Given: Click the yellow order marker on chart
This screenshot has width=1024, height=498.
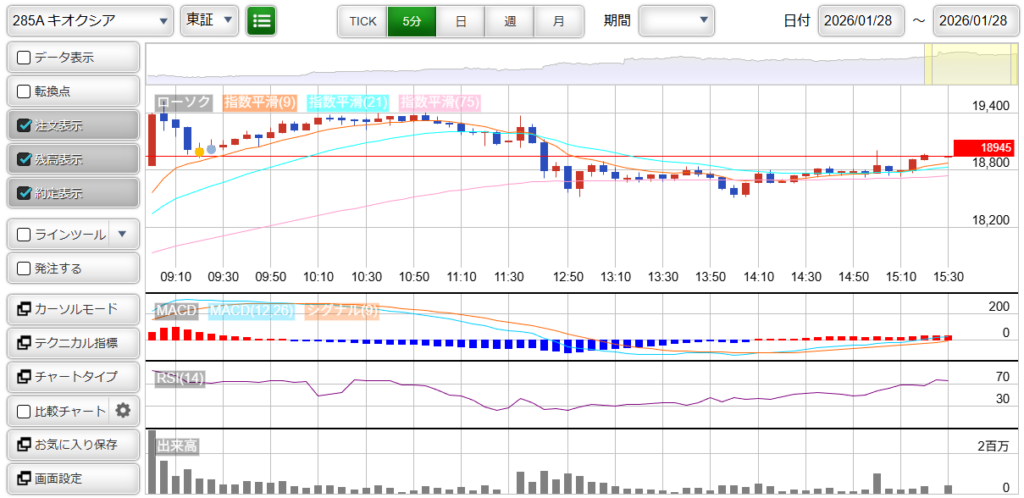Looking at the screenshot, I should [x=200, y=152].
